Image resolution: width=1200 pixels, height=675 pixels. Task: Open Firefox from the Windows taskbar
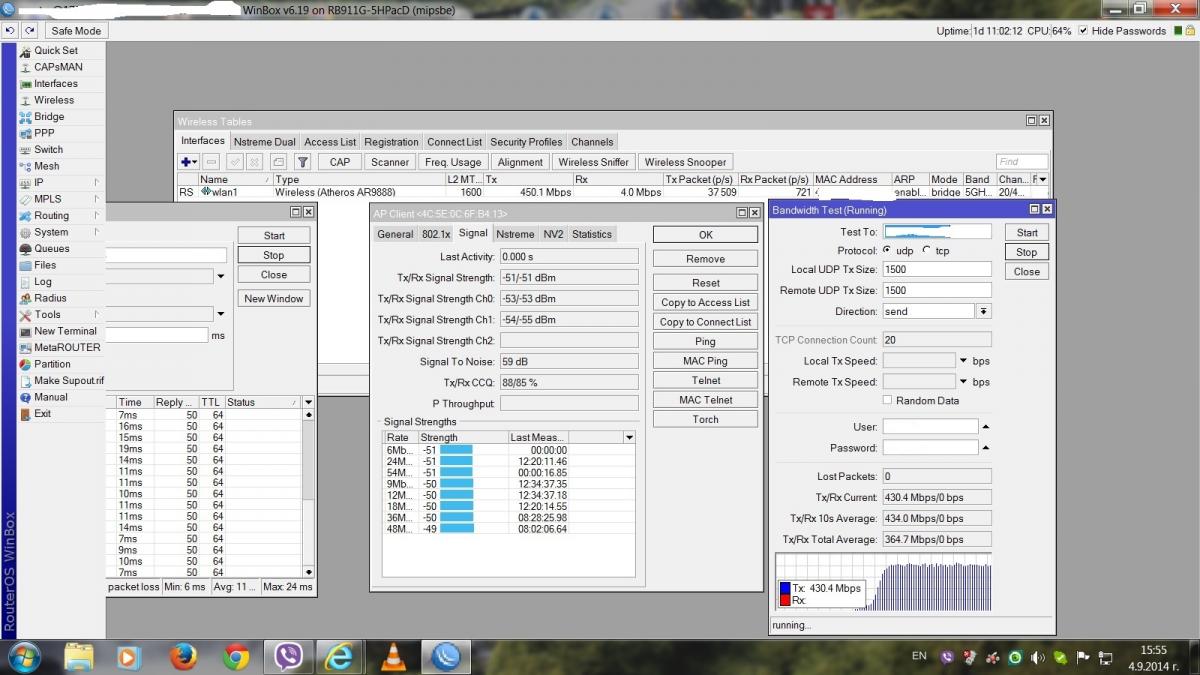tap(182, 657)
